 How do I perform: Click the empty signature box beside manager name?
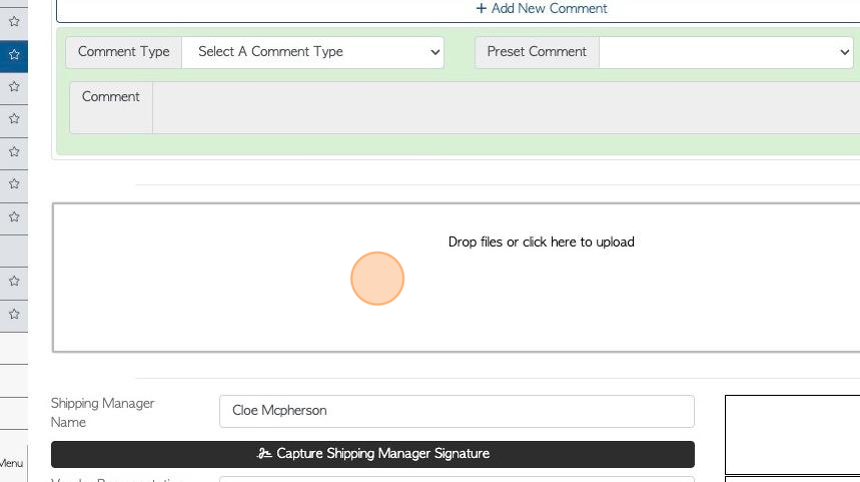[x=793, y=434]
